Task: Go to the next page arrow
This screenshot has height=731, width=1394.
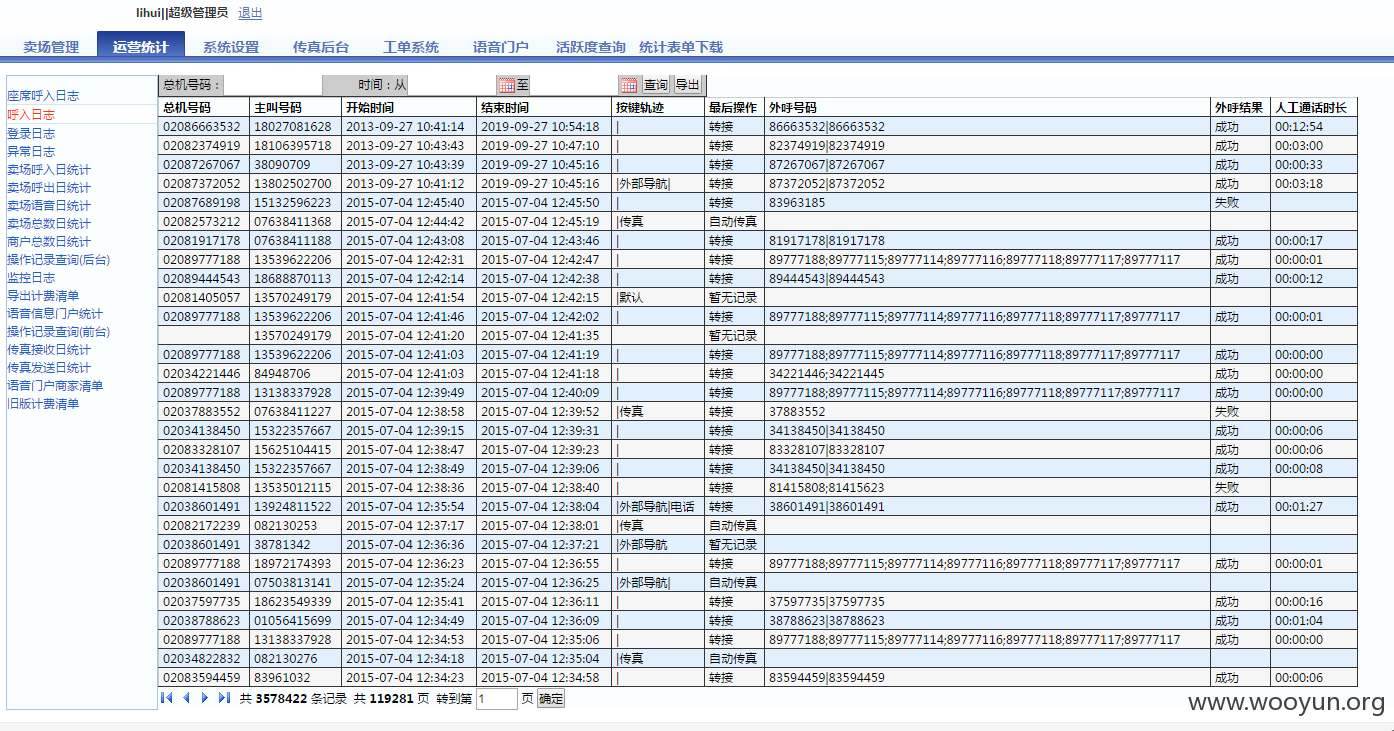Action: click(205, 698)
